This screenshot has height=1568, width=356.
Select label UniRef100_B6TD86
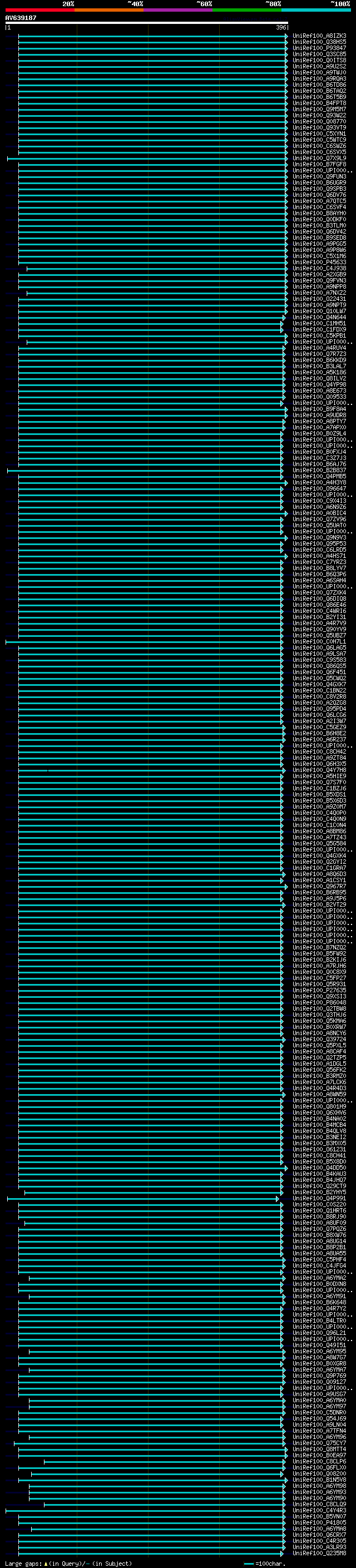[x=319, y=85]
